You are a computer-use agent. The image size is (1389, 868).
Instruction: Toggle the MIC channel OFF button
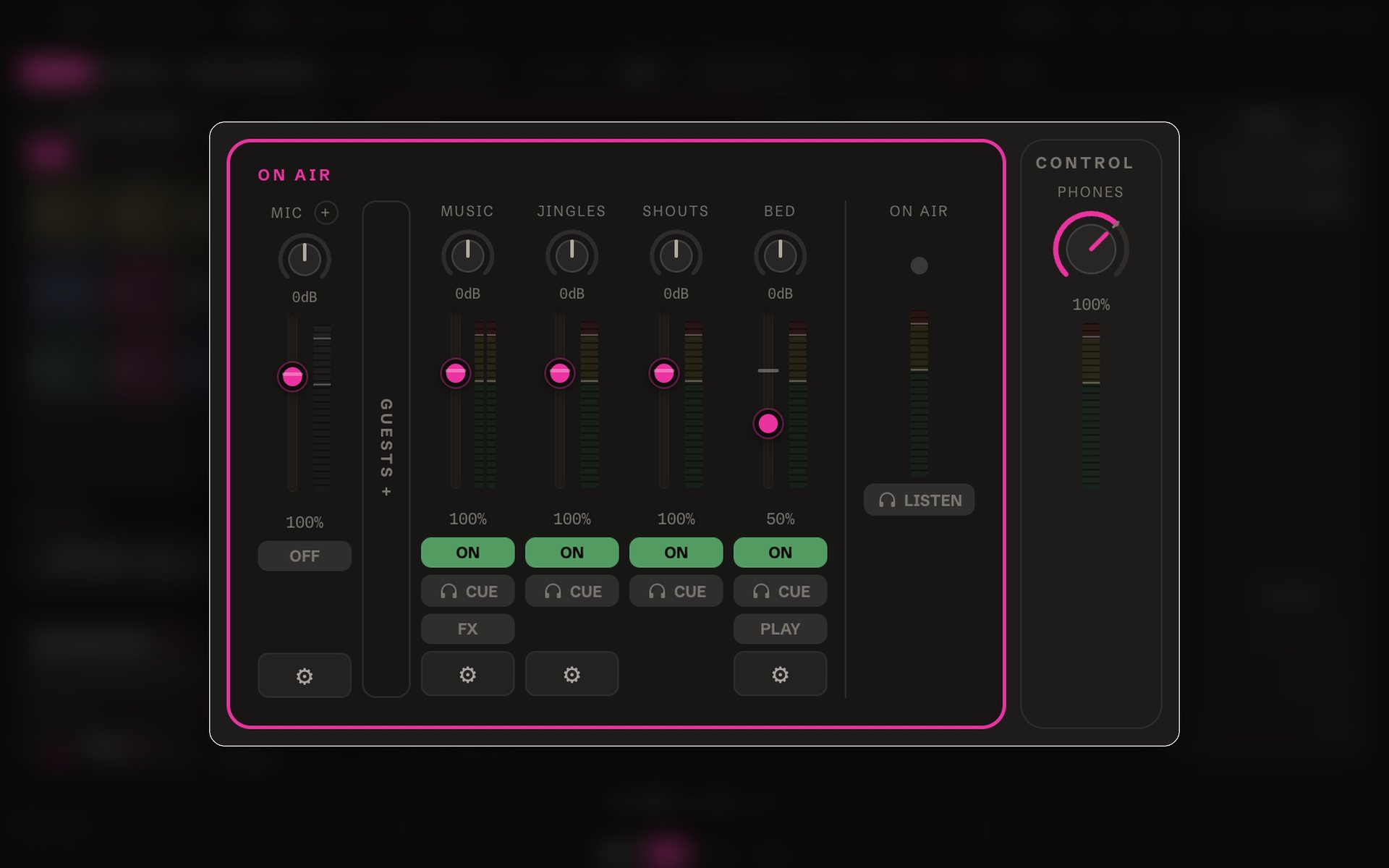(305, 556)
